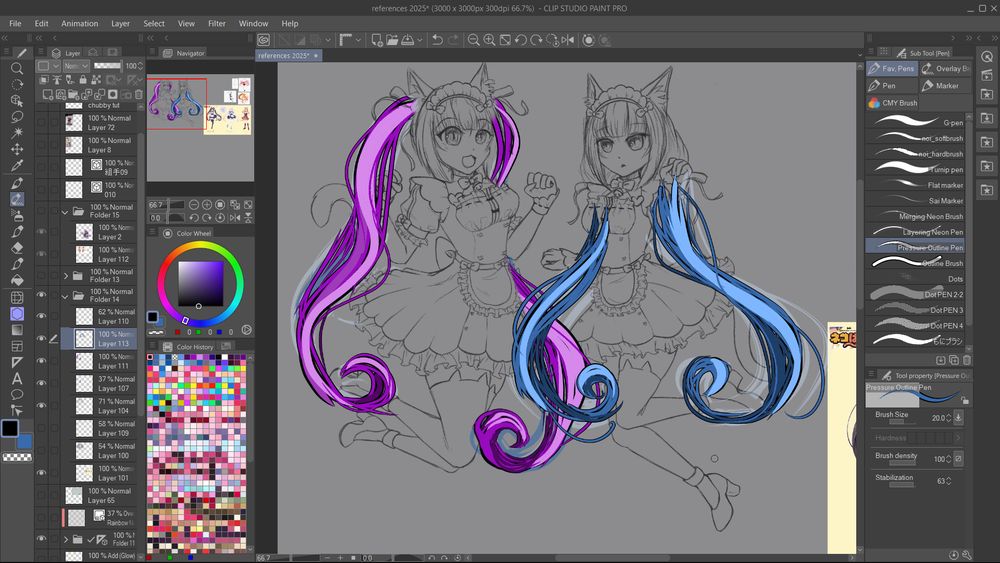Click Navigator flip horizontal icon
Image resolution: width=1000 pixels, height=563 pixels.
(x=235, y=218)
